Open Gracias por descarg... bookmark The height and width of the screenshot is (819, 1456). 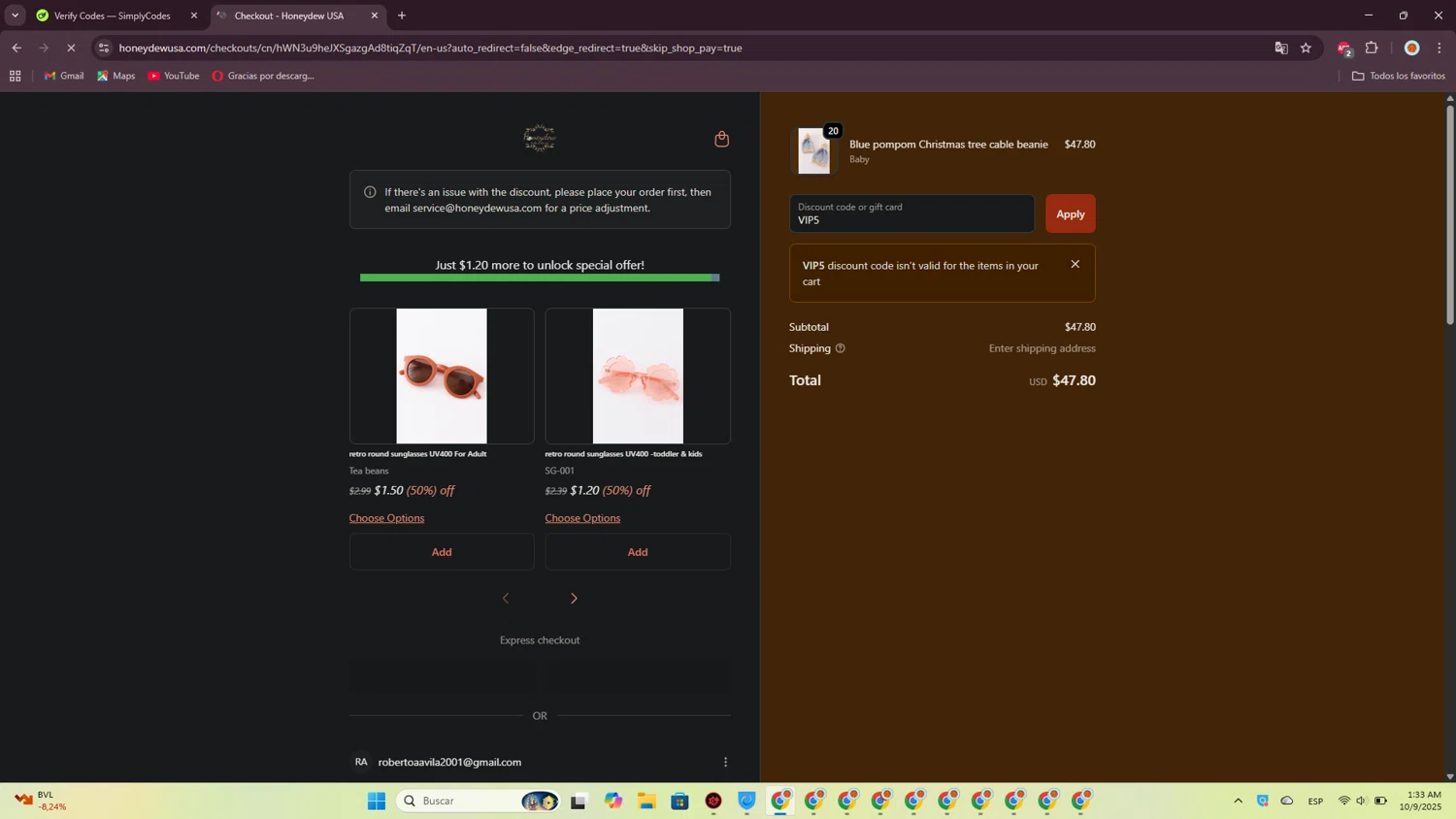pos(263,76)
